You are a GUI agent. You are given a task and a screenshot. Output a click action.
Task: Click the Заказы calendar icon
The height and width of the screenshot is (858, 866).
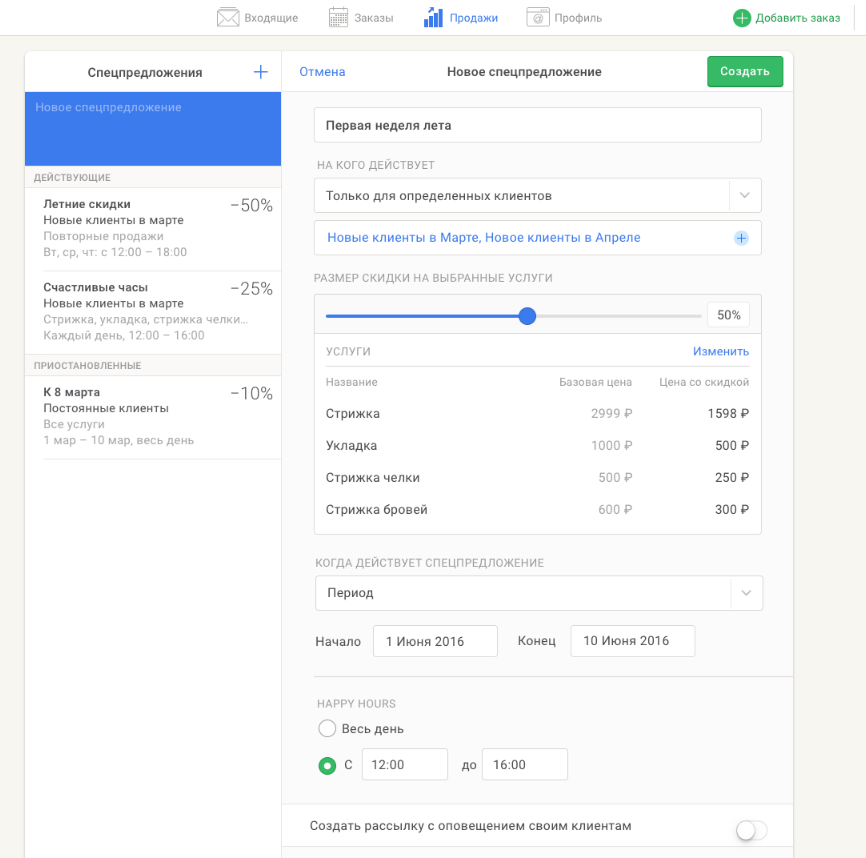pos(338,18)
